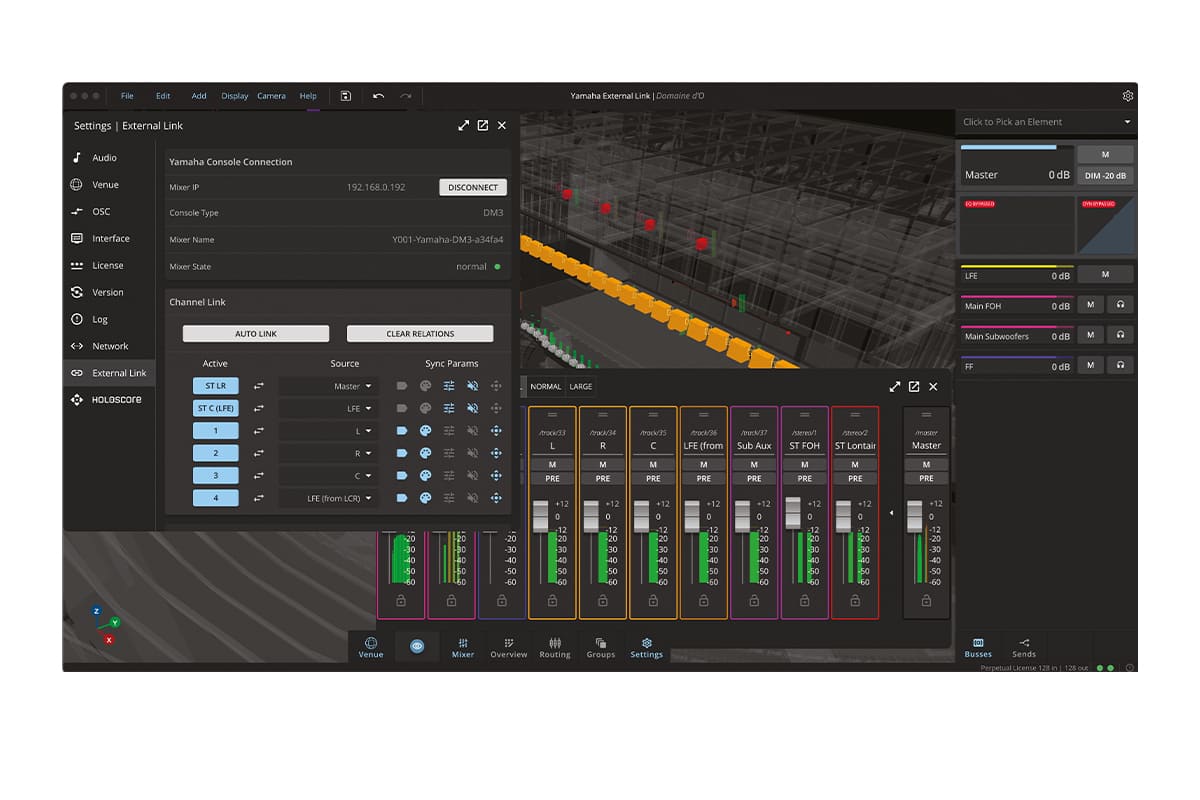Open the License settings section
1200x800 pixels.
pos(108,266)
